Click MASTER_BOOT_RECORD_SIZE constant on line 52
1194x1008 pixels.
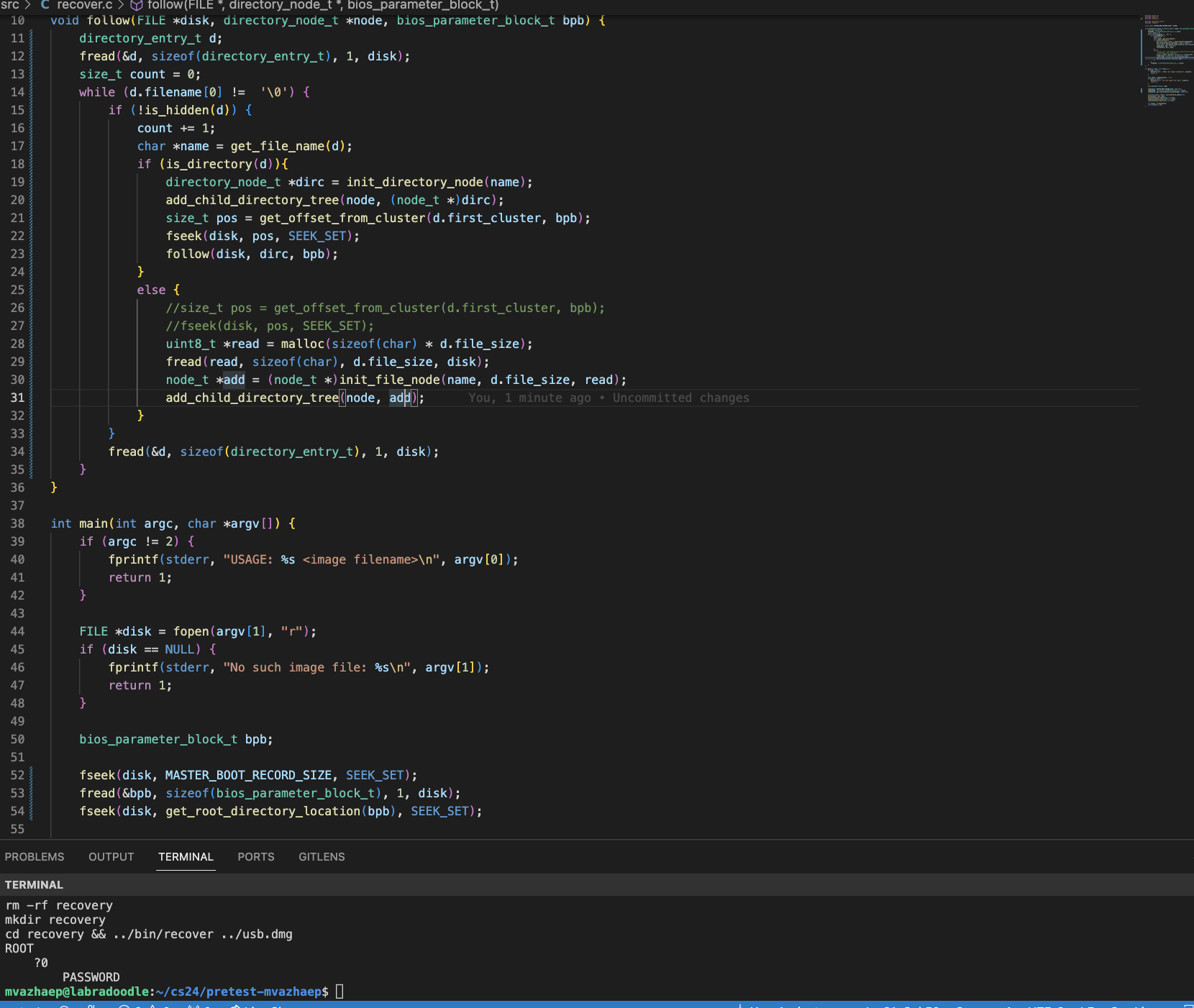[248, 775]
